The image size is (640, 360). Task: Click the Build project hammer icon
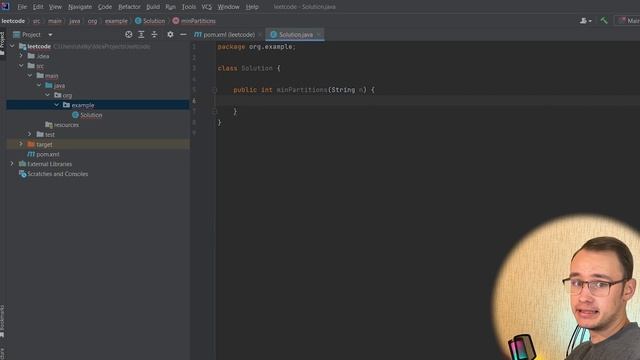point(604,20)
